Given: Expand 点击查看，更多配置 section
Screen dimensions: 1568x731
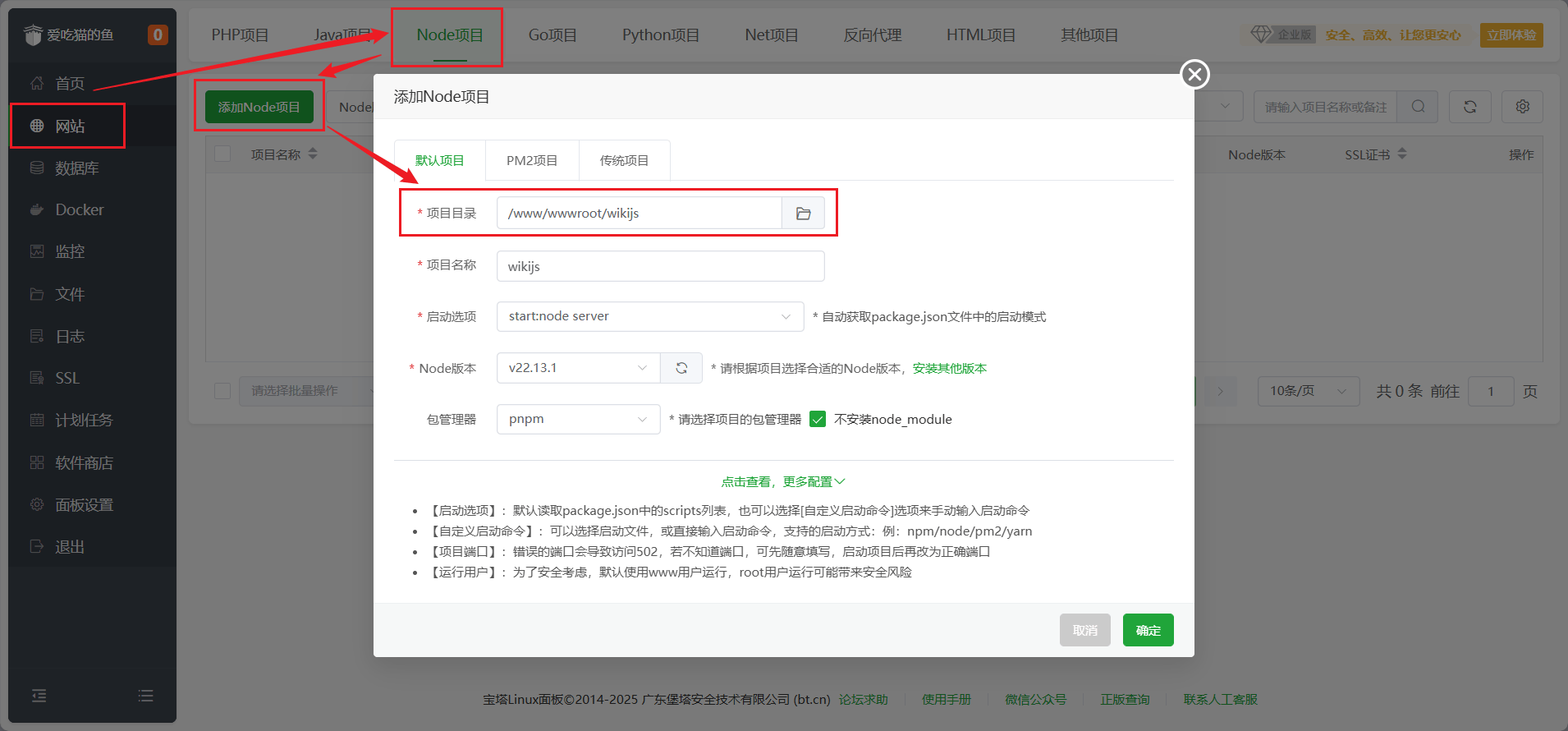Looking at the screenshot, I should click(783, 481).
